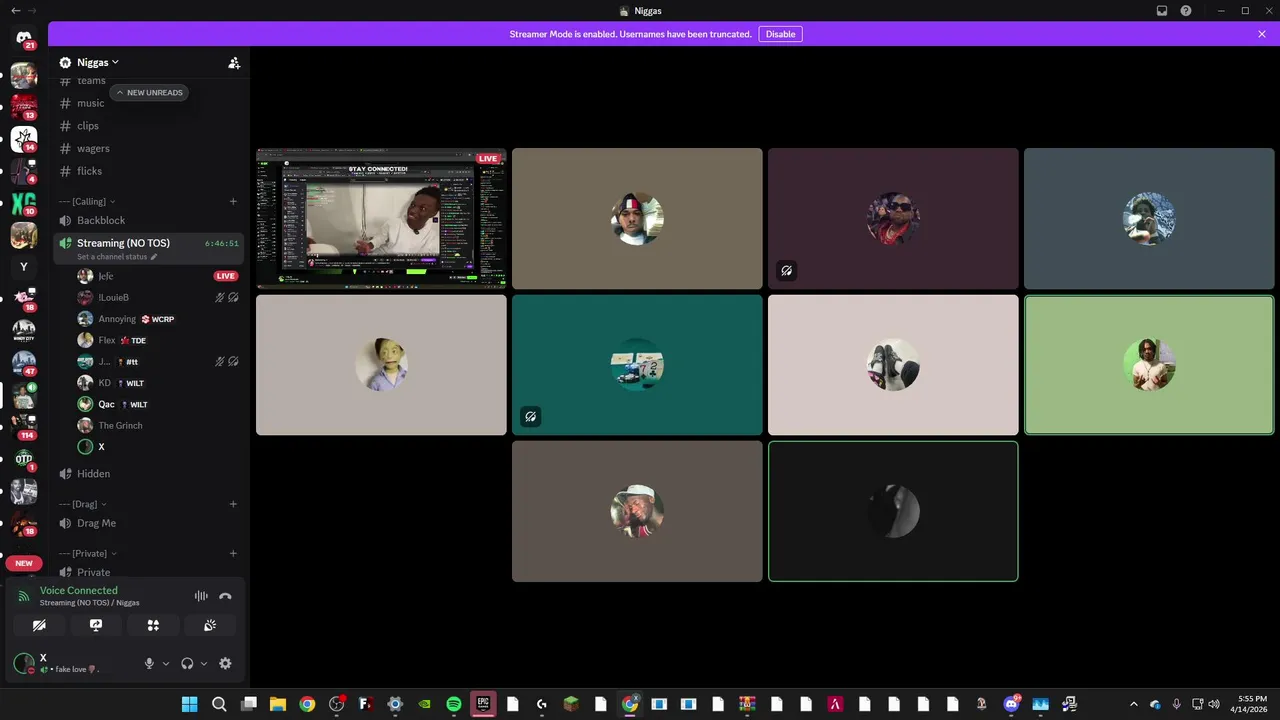The width and height of the screenshot is (1280, 720).
Task: Create channel in Drag category
Action: 233,504
